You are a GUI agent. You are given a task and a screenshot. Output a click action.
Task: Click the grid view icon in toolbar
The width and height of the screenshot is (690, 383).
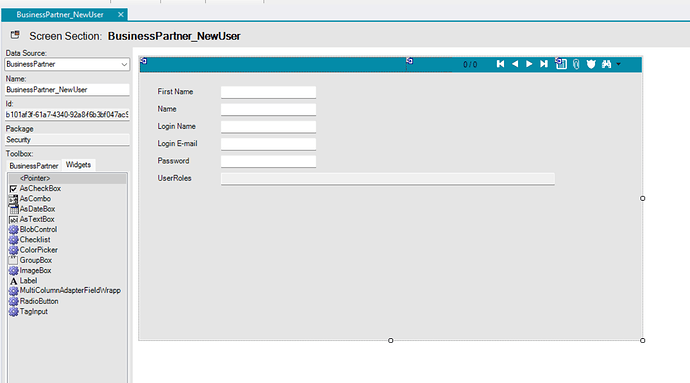(561, 64)
